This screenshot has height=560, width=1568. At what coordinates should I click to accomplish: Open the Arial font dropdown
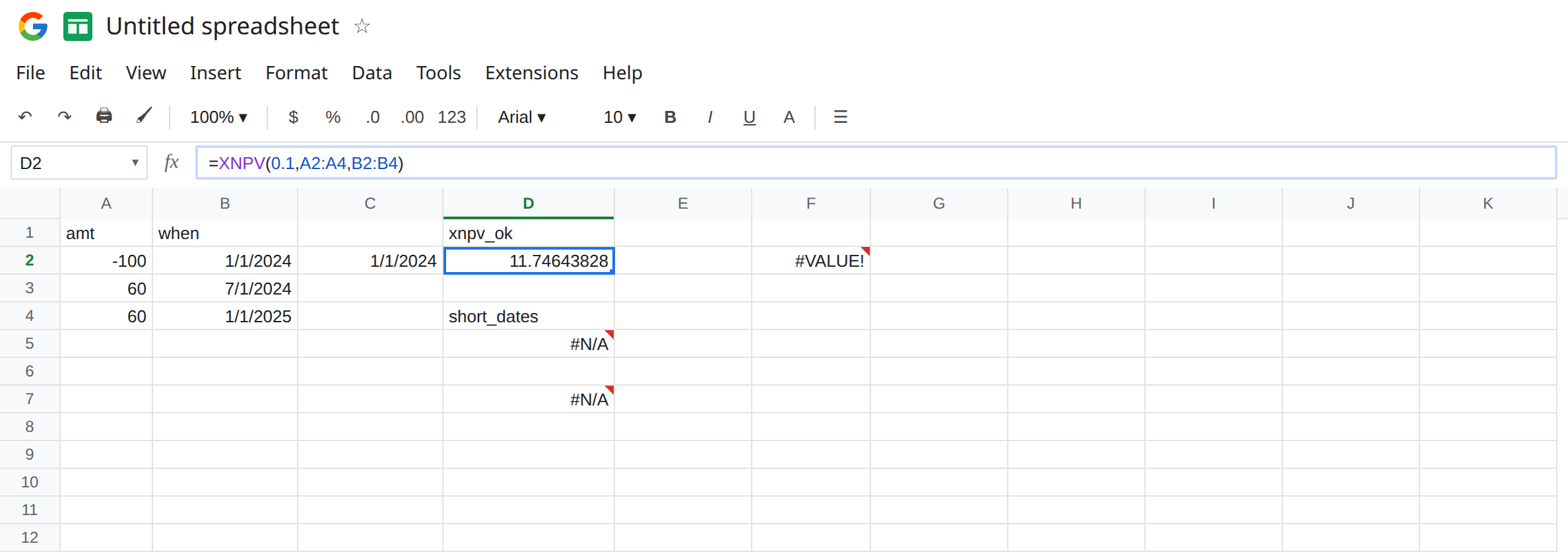(521, 117)
